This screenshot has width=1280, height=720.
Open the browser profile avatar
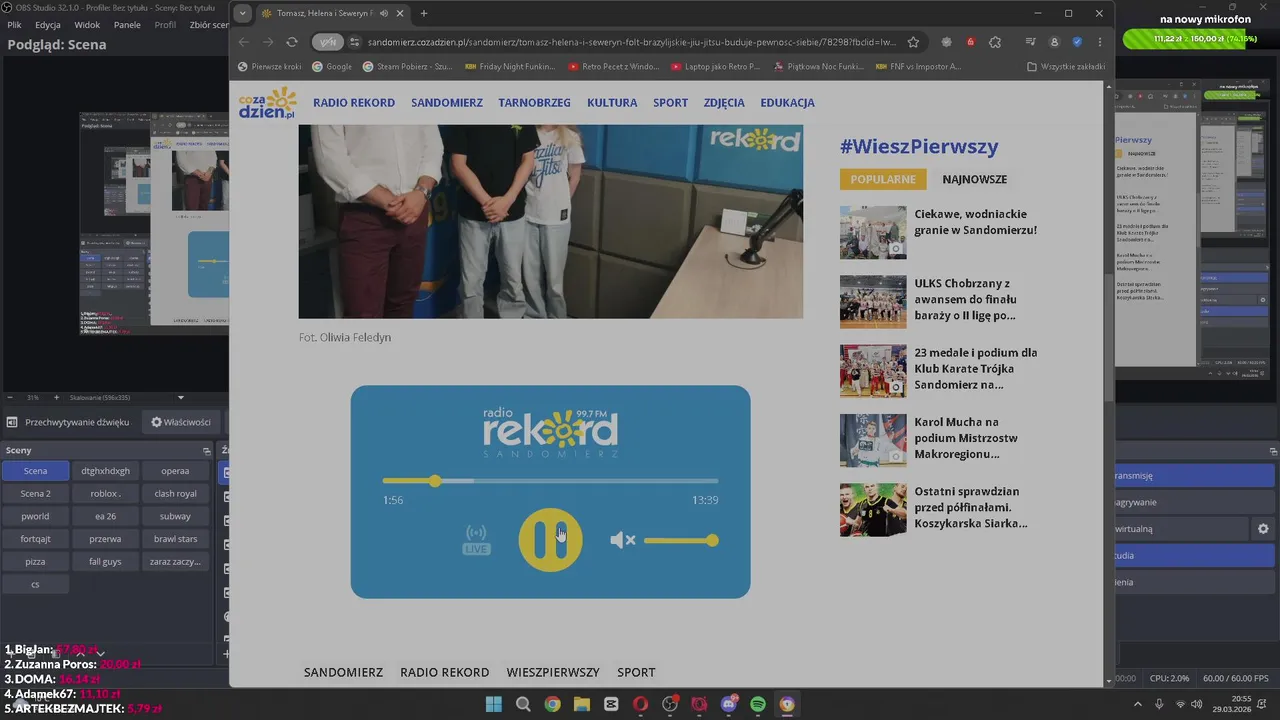(1054, 42)
